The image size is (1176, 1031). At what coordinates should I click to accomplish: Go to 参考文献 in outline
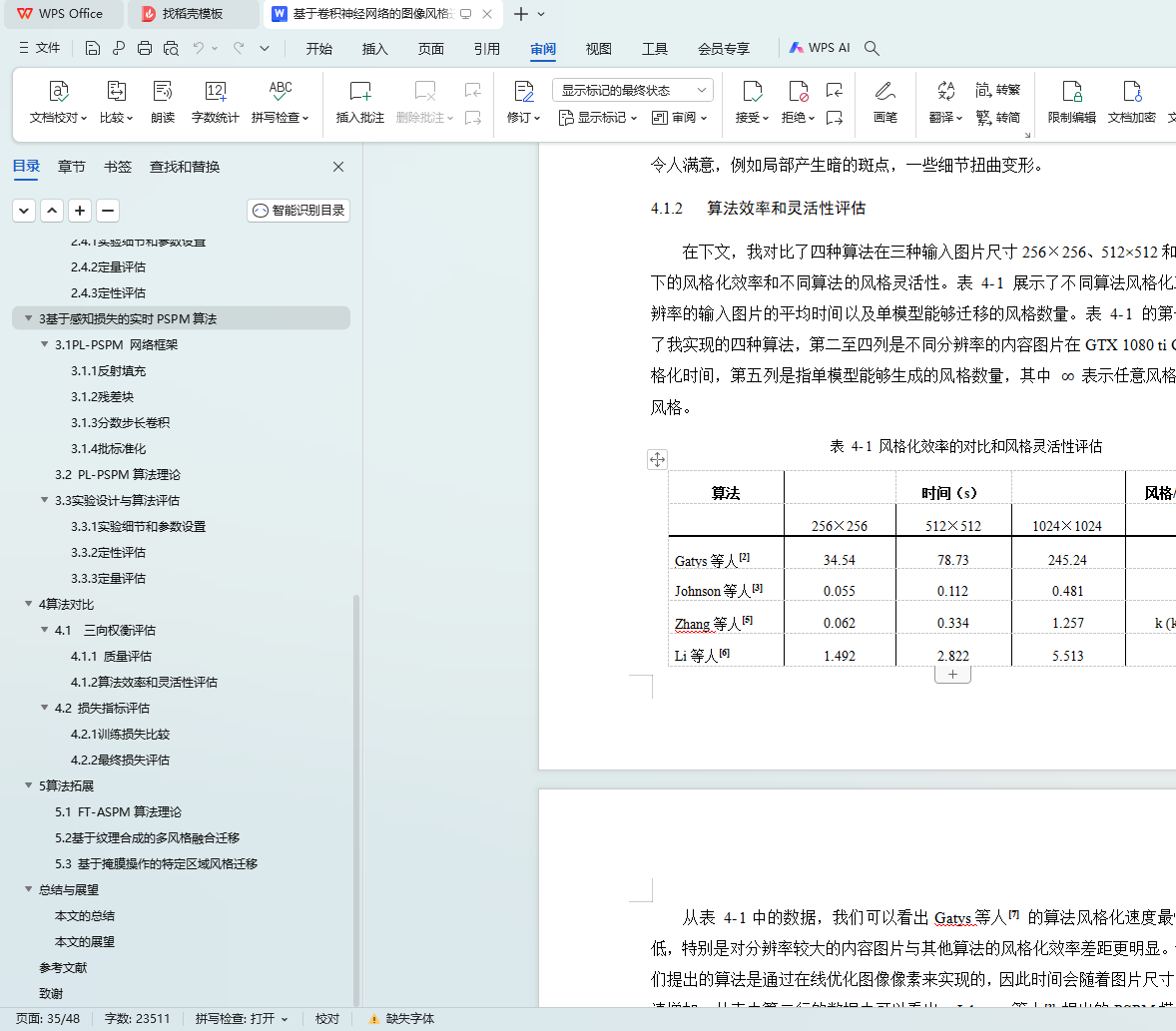63,967
